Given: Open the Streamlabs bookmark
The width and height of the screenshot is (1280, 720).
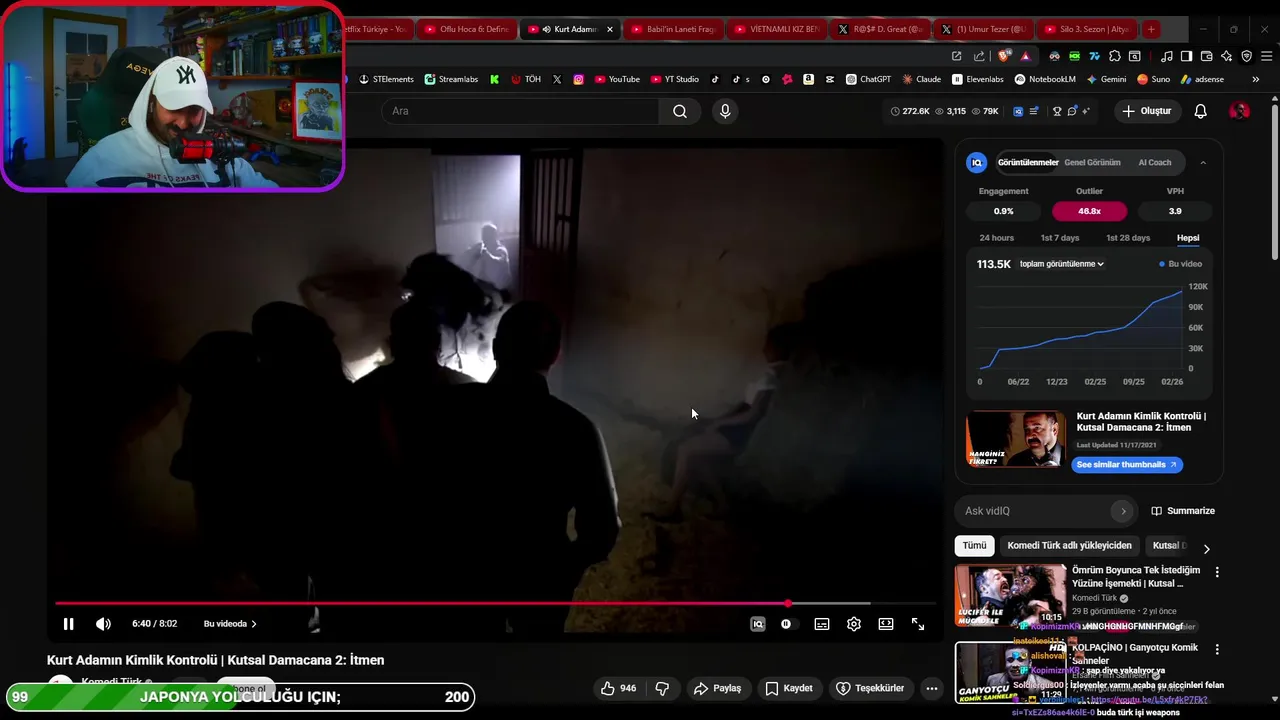Looking at the screenshot, I should pos(451,79).
